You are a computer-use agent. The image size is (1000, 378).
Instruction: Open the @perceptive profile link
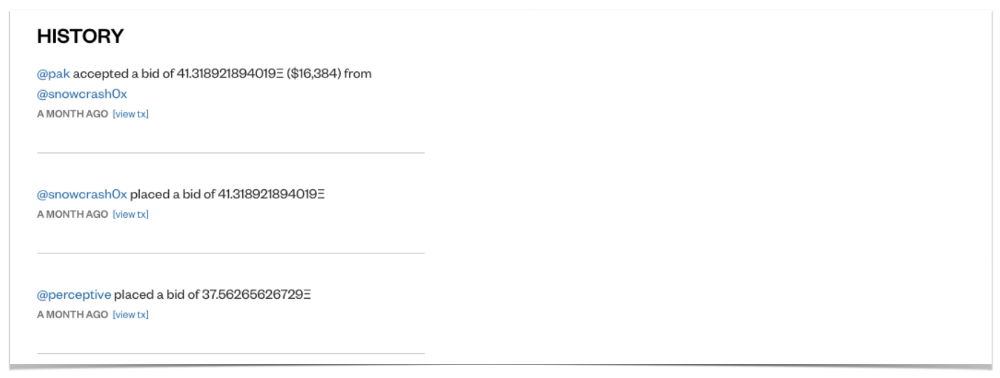[74, 295]
